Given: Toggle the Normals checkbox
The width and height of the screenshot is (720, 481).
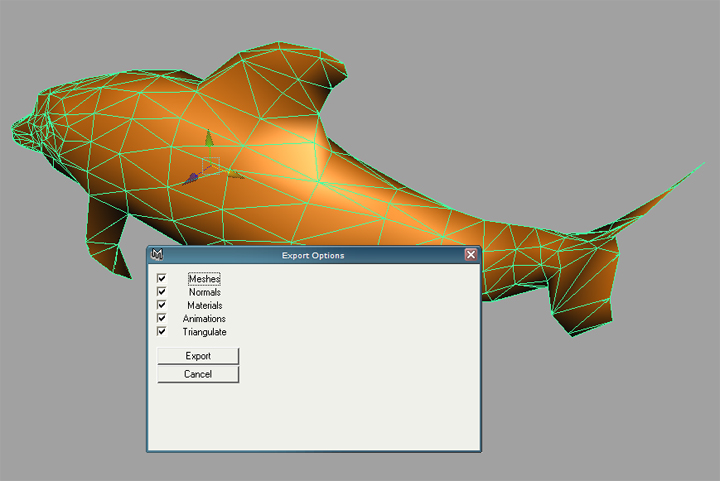Looking at the screenshot, I should tap(162, 291).
